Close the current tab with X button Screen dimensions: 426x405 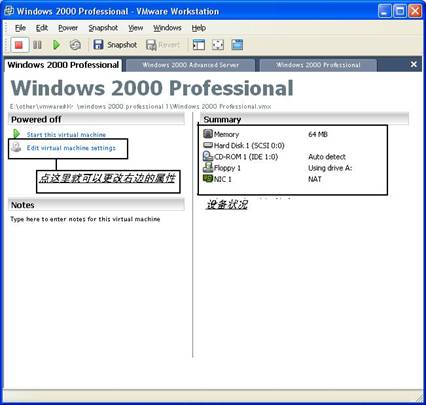tap(414, 64)
